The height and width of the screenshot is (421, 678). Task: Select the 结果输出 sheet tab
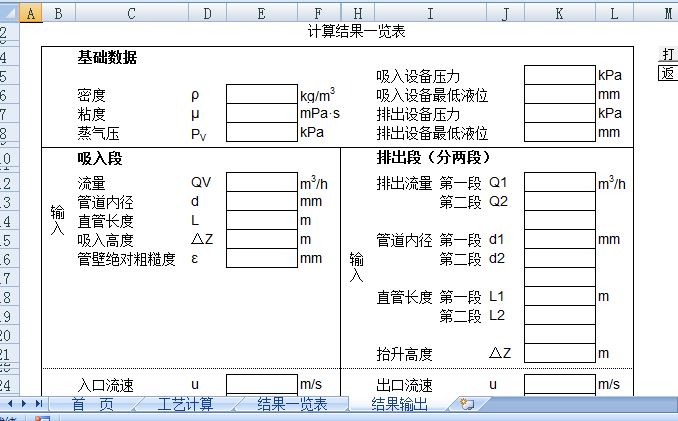pos(399,404)
